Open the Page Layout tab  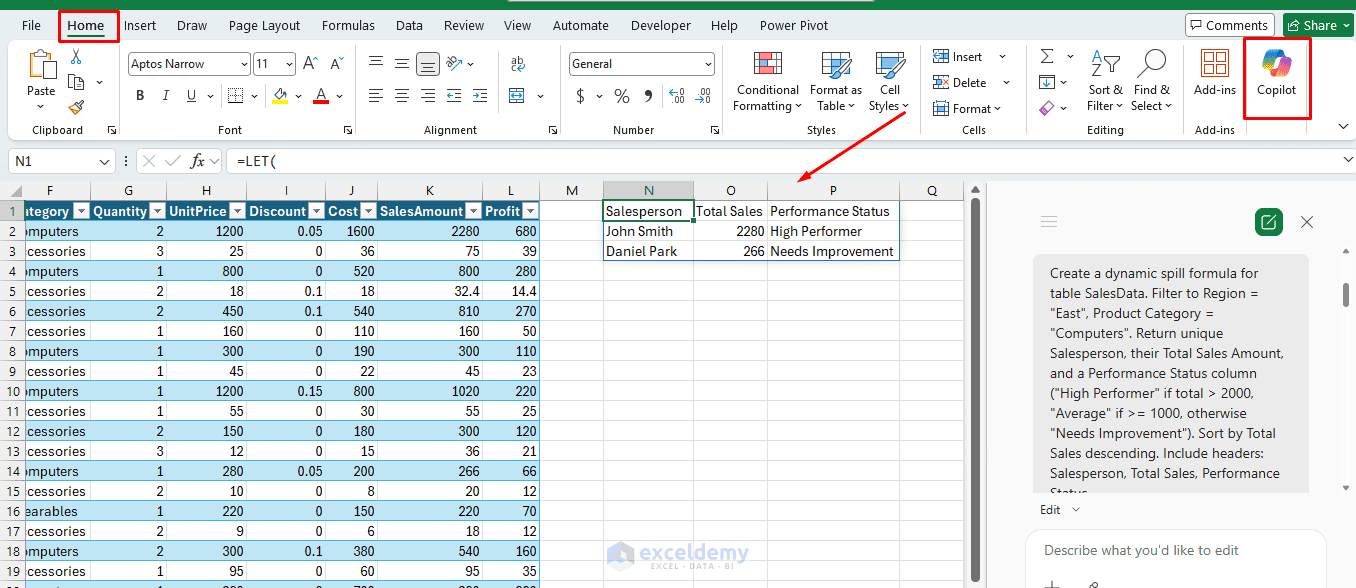[x=265, y=26]
